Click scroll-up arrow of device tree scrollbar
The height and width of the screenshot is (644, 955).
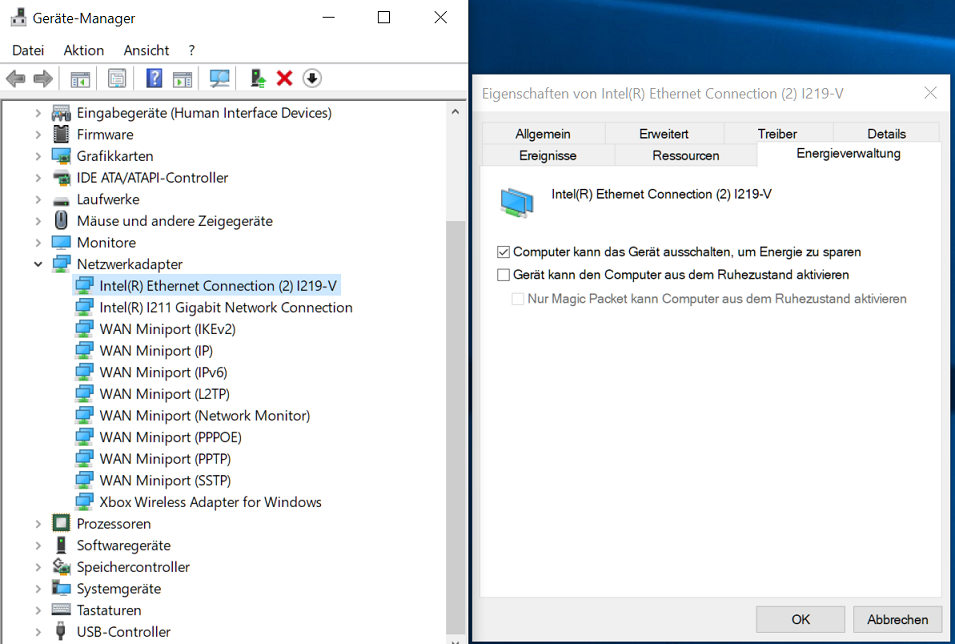click(455, 111)
